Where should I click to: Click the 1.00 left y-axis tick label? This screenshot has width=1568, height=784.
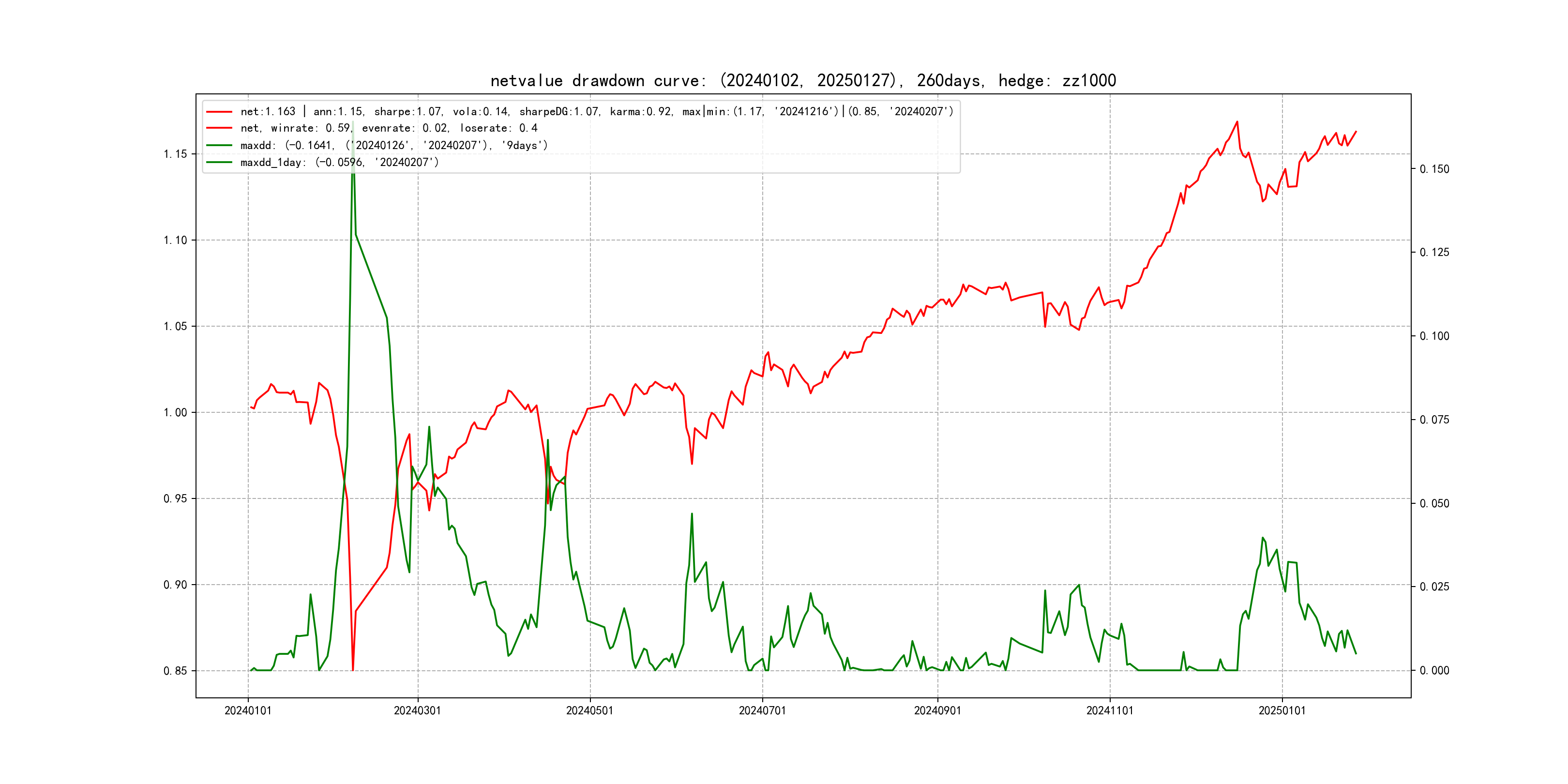175,413
